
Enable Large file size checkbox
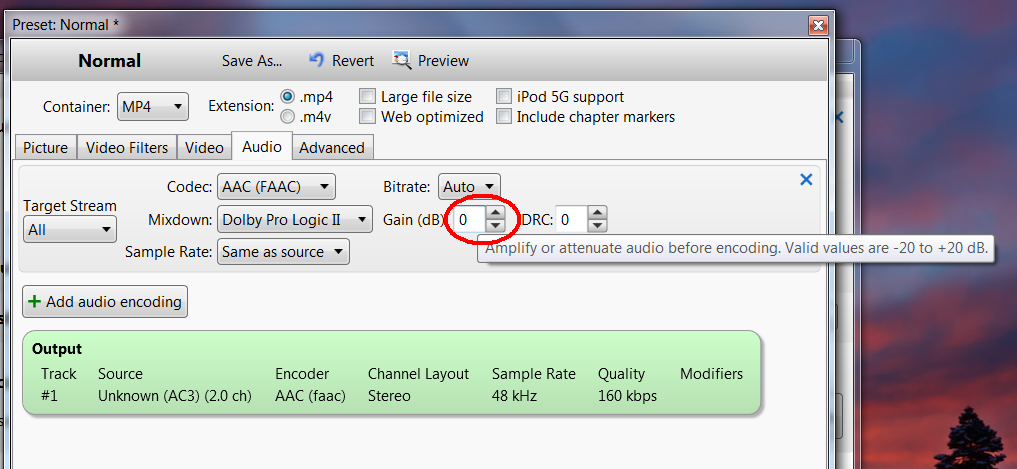368,97
